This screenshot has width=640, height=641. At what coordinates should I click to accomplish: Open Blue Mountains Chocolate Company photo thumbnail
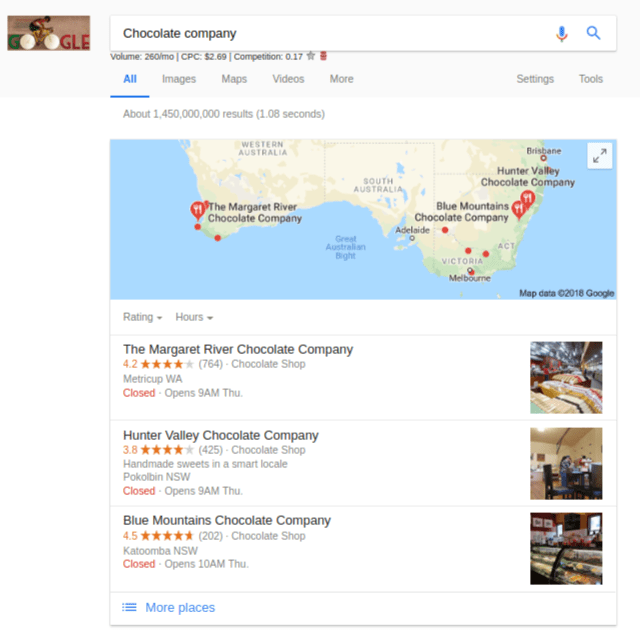pyautogui.click(x=566, y=549)
